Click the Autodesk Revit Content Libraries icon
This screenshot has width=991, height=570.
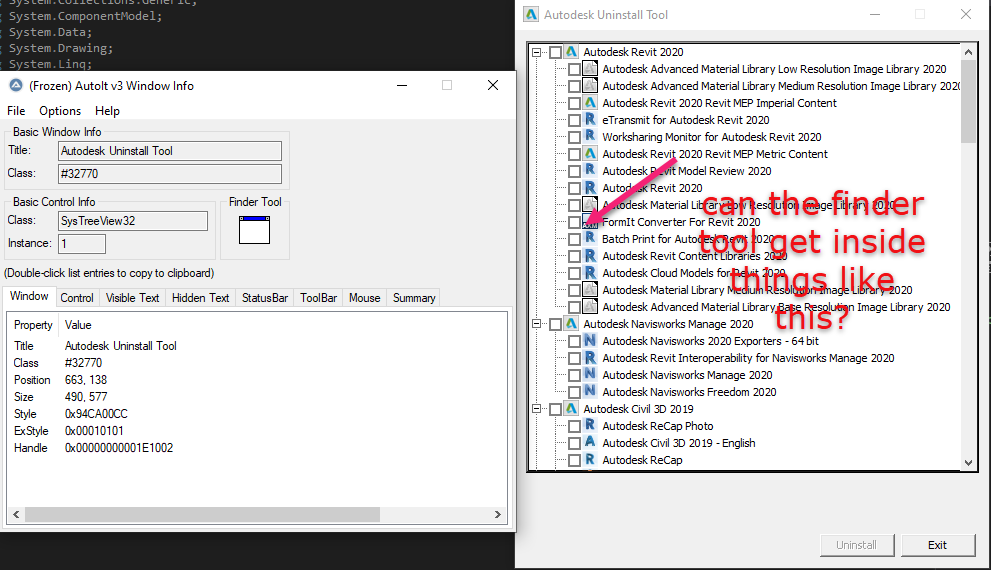(x=590, y=256)
